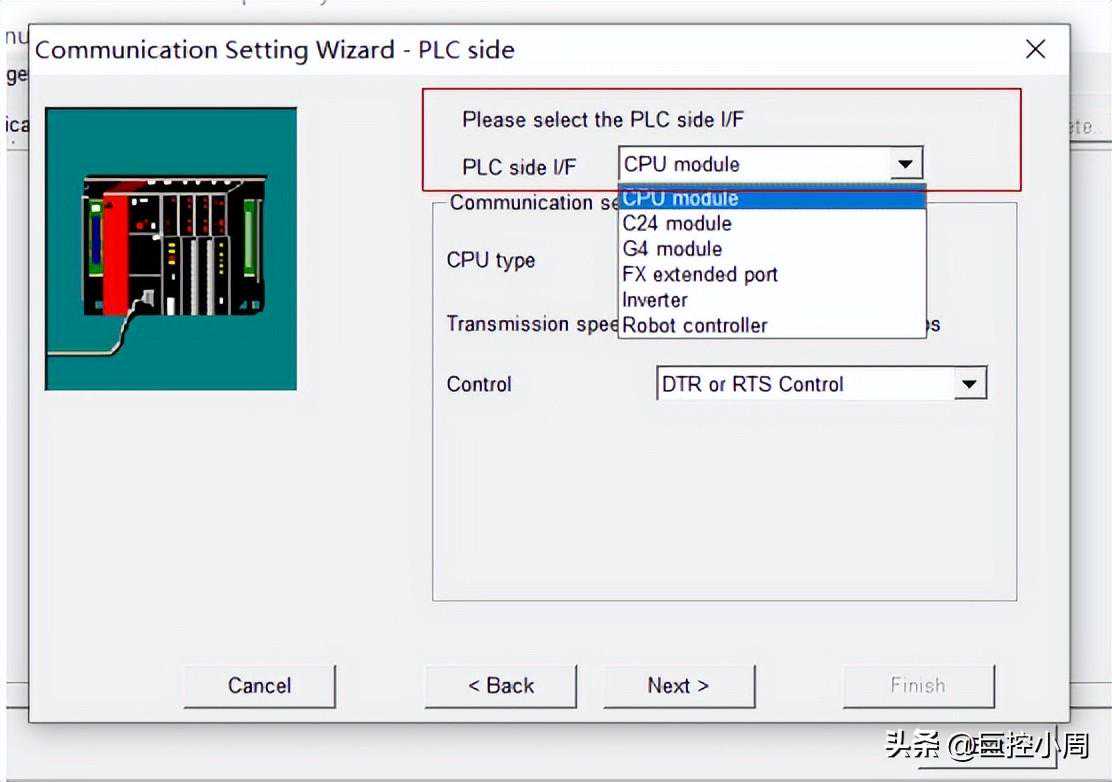Click the PLC rack illustration image
The width and height of the screenshot is (1112, 782).
coord(171,248)
